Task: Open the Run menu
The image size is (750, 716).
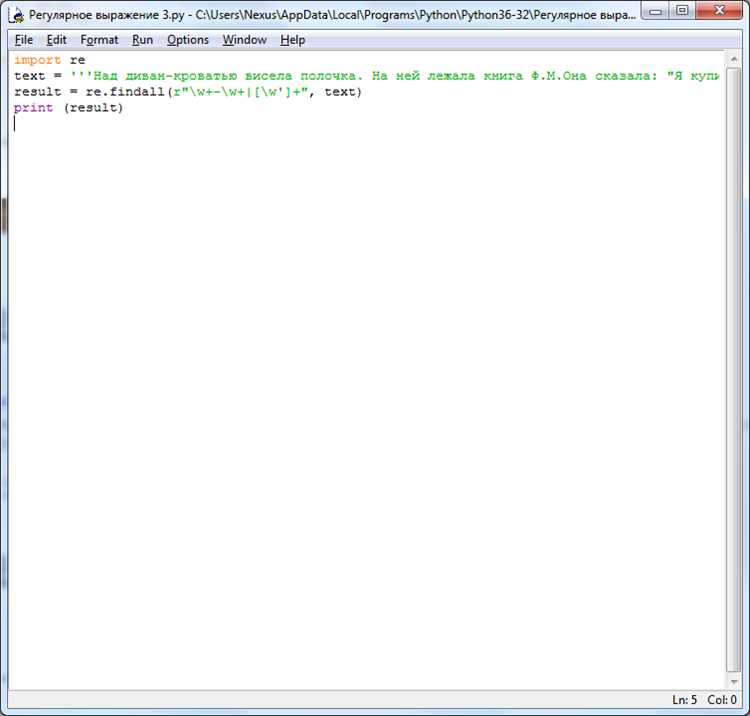Action: [142, 40]
